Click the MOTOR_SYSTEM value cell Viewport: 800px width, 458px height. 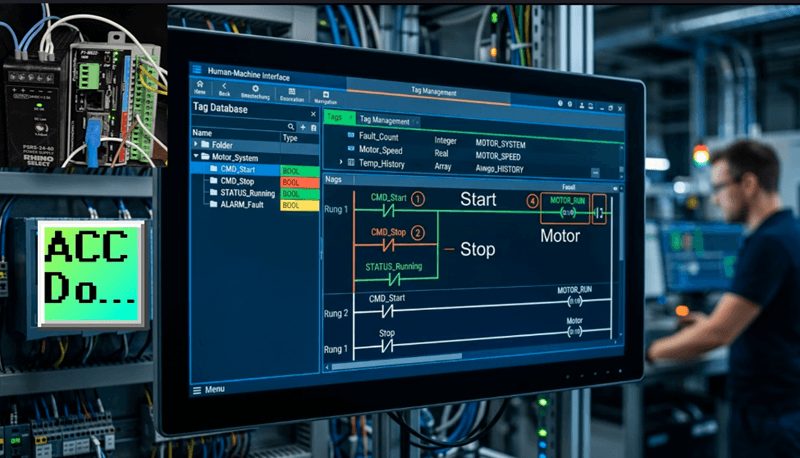point(501,144)
